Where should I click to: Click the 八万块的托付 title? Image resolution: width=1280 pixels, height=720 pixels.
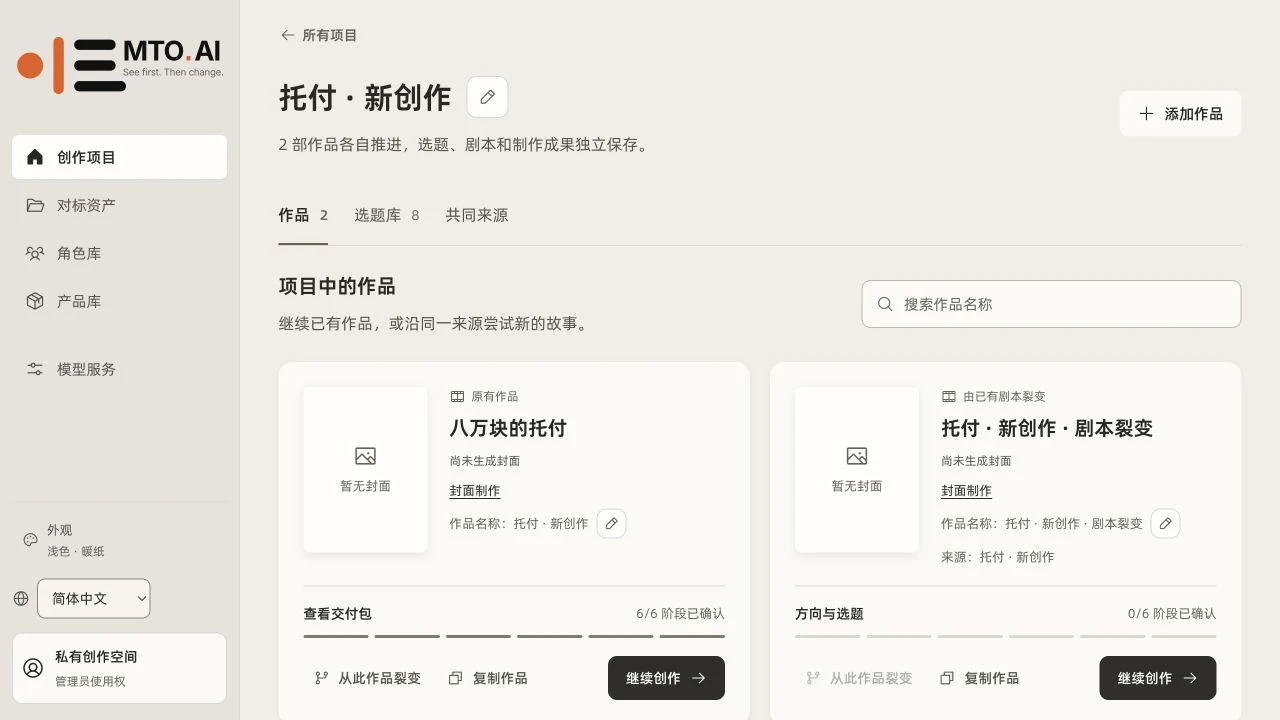click(x=508, y=428)
